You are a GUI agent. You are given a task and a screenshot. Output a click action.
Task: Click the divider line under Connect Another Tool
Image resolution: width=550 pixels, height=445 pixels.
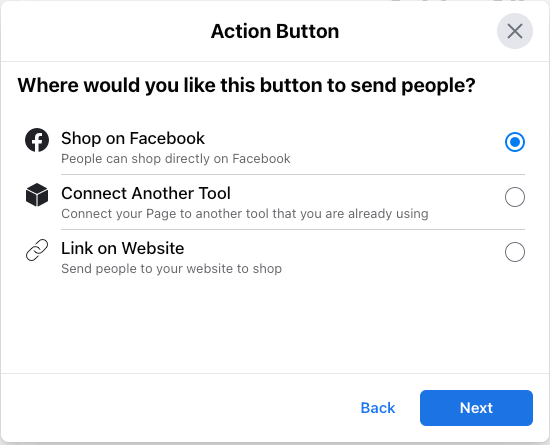pos(293,229)
